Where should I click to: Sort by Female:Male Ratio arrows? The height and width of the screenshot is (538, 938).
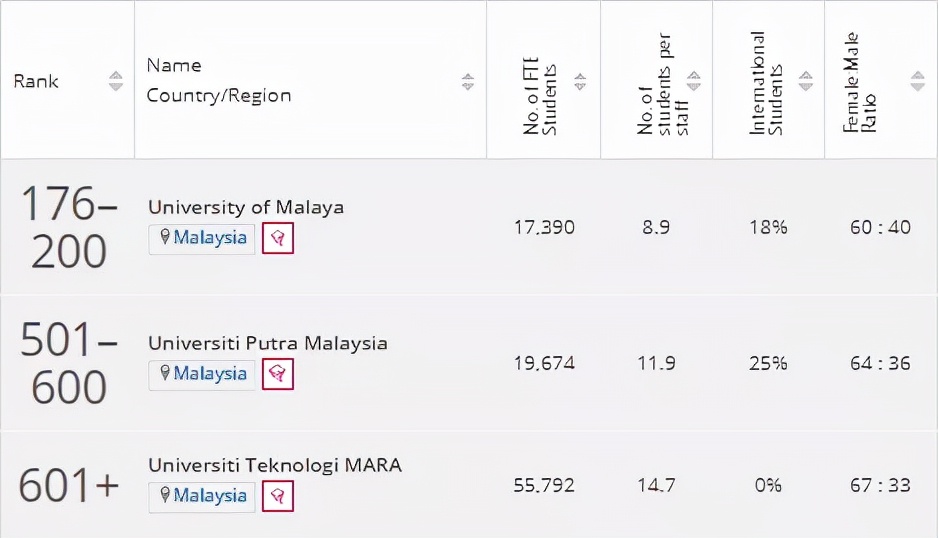coord(917,81)
